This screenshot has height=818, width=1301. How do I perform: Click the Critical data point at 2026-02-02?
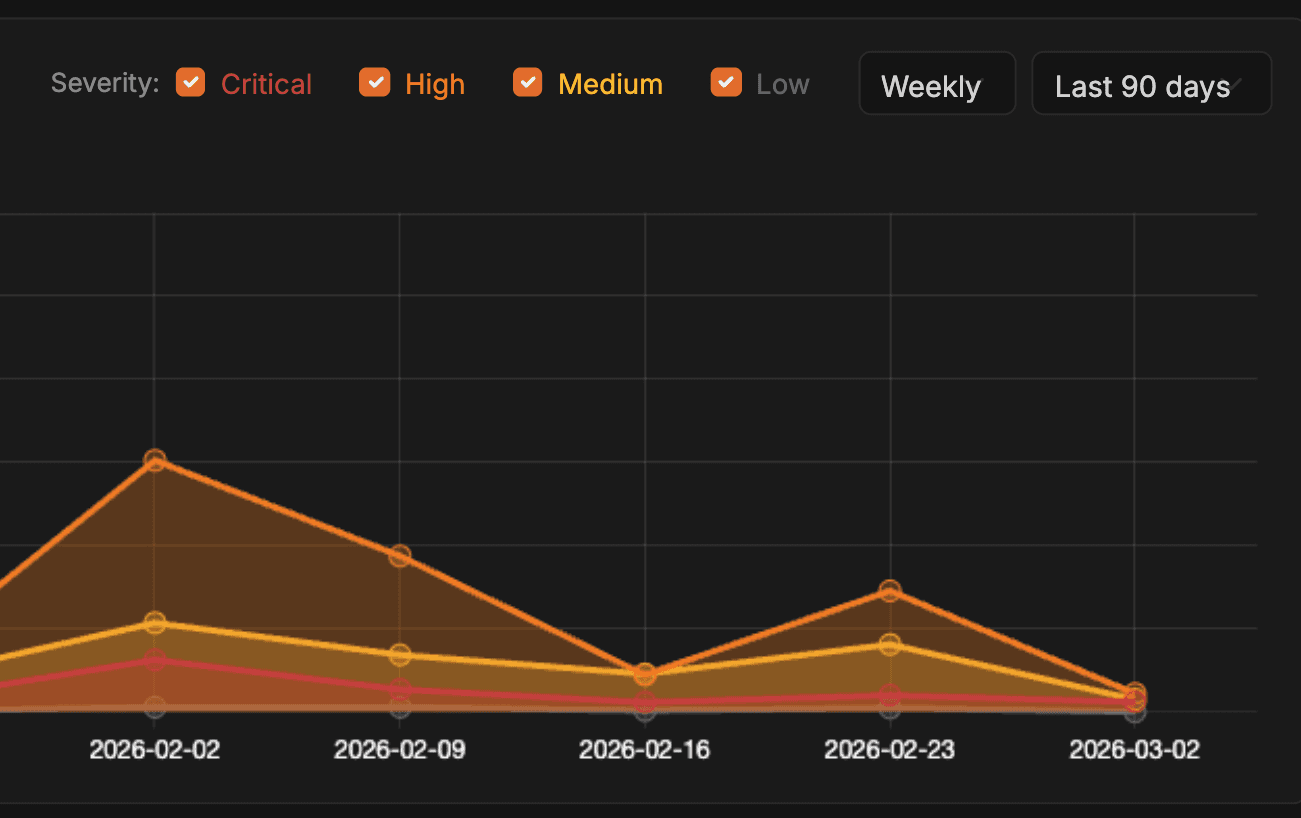click(x=154, y=660)
